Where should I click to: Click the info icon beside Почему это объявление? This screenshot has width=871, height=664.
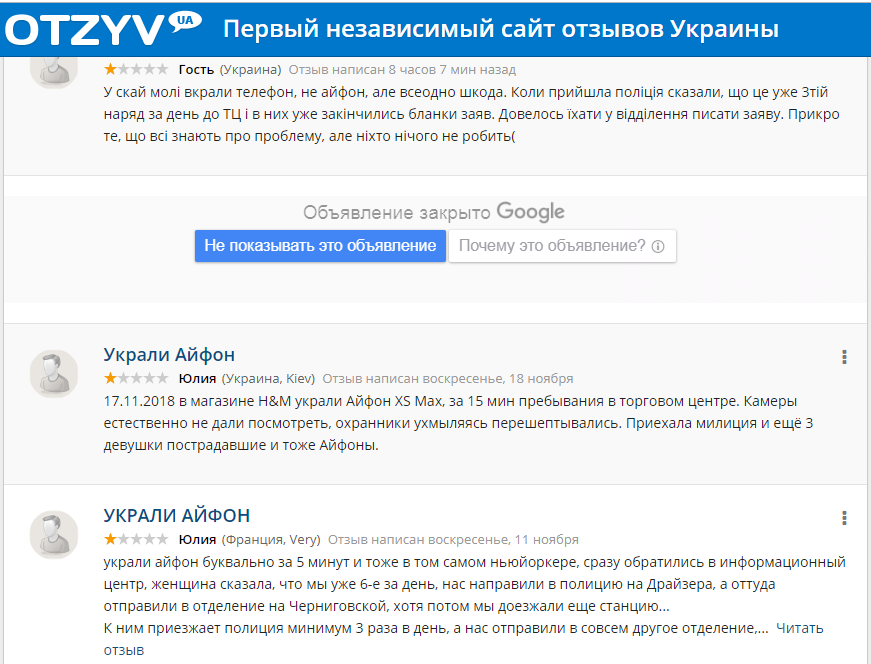click(658, 247)
